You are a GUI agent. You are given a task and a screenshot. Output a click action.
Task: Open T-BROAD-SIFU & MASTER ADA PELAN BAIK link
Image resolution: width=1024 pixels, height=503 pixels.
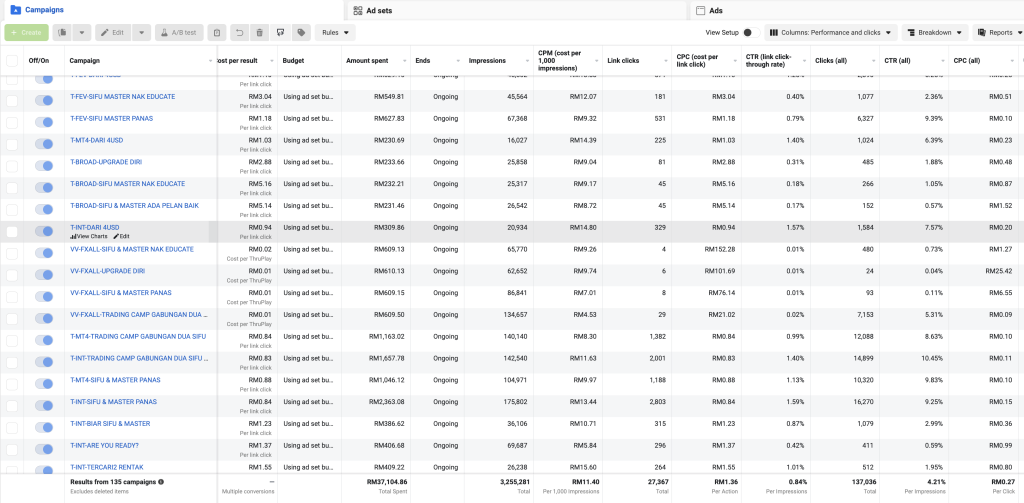pyautogui.click(x=135, y=206)
